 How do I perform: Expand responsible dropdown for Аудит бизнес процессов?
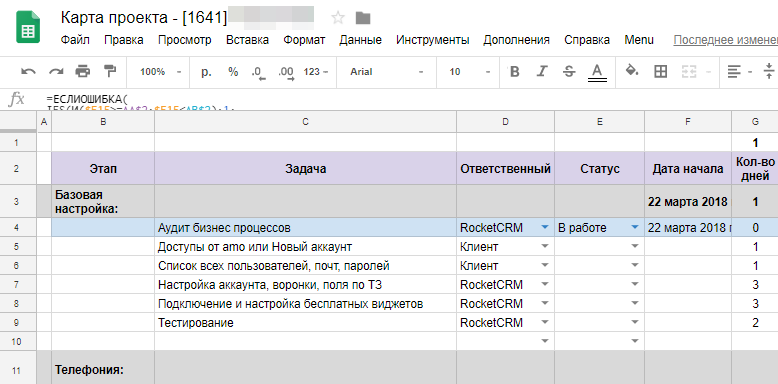(545, 228)
